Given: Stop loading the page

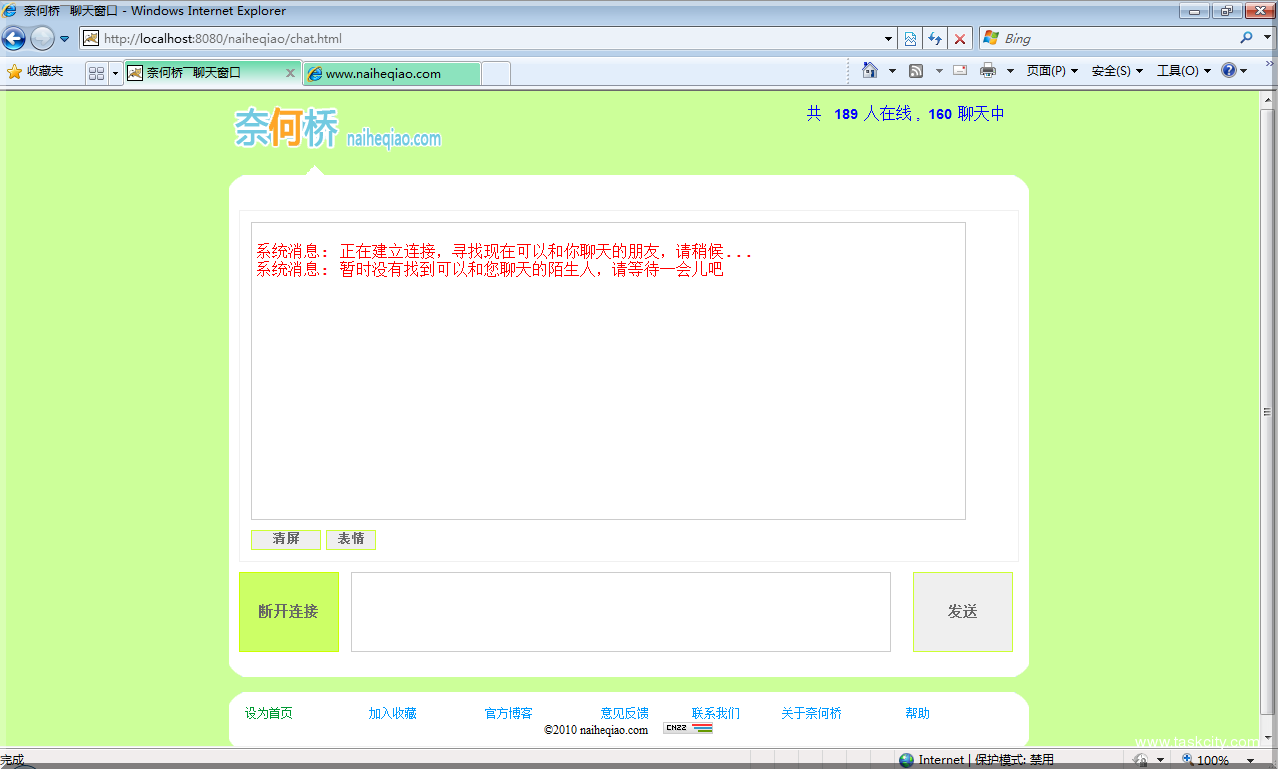Looking at the screenshot, I should (960, 38).
